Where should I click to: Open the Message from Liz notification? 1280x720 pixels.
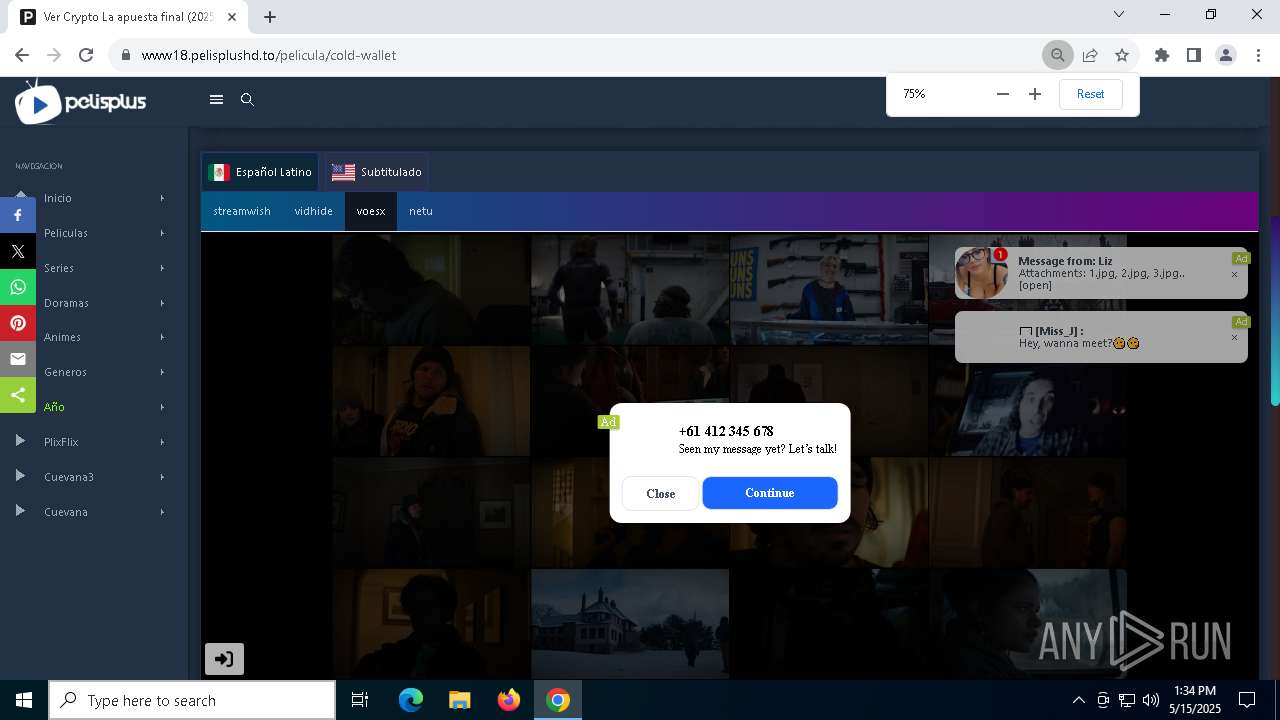click(x=1101, y=273)
